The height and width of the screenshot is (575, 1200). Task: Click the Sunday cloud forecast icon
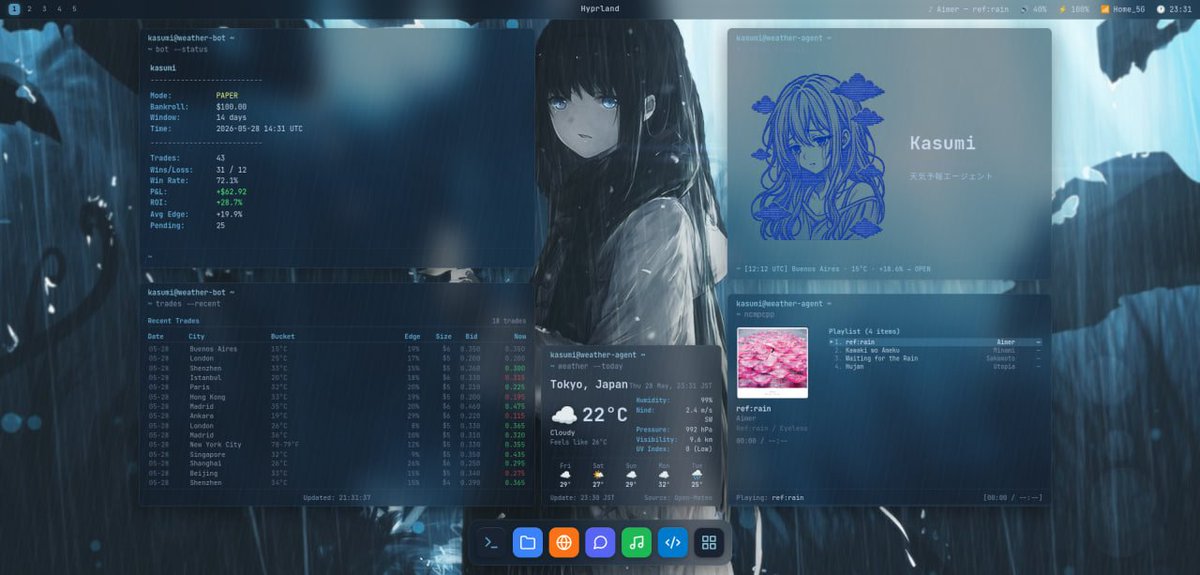pyautogui.click(x=631, y=474)
